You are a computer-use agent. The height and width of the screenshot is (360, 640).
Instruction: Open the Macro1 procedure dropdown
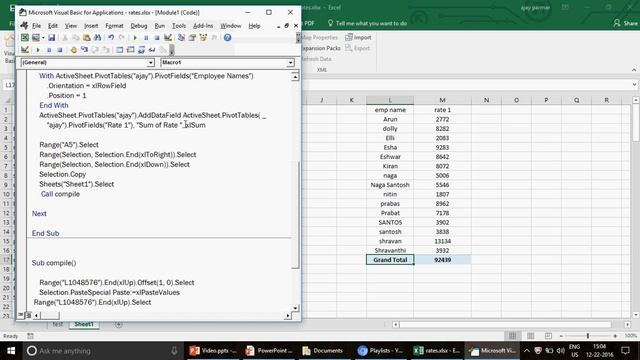(x=290, y=63)
